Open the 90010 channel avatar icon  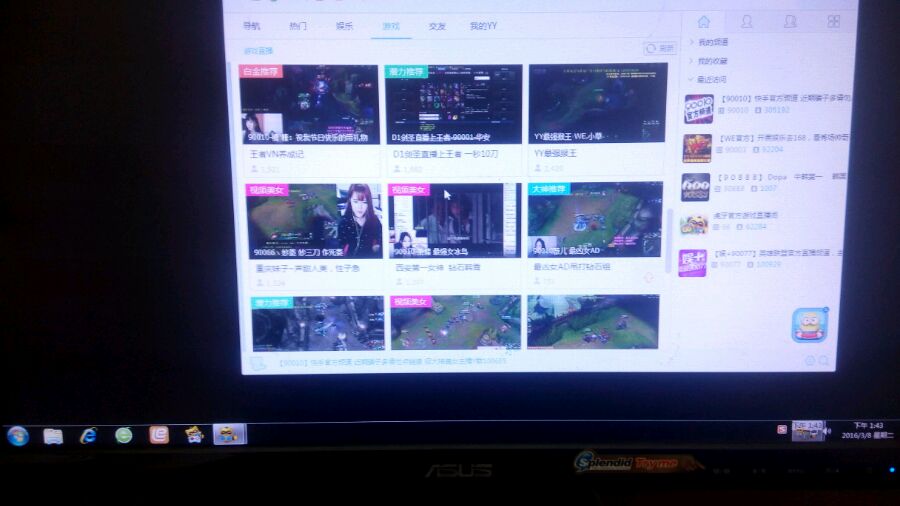pyautogui.click(x=699, y=109)
